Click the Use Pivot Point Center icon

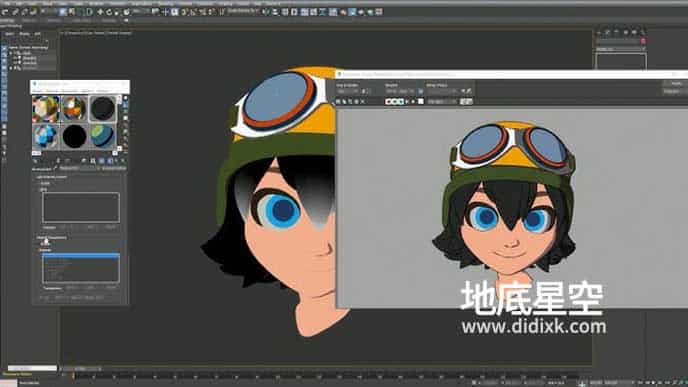(155, 12)
